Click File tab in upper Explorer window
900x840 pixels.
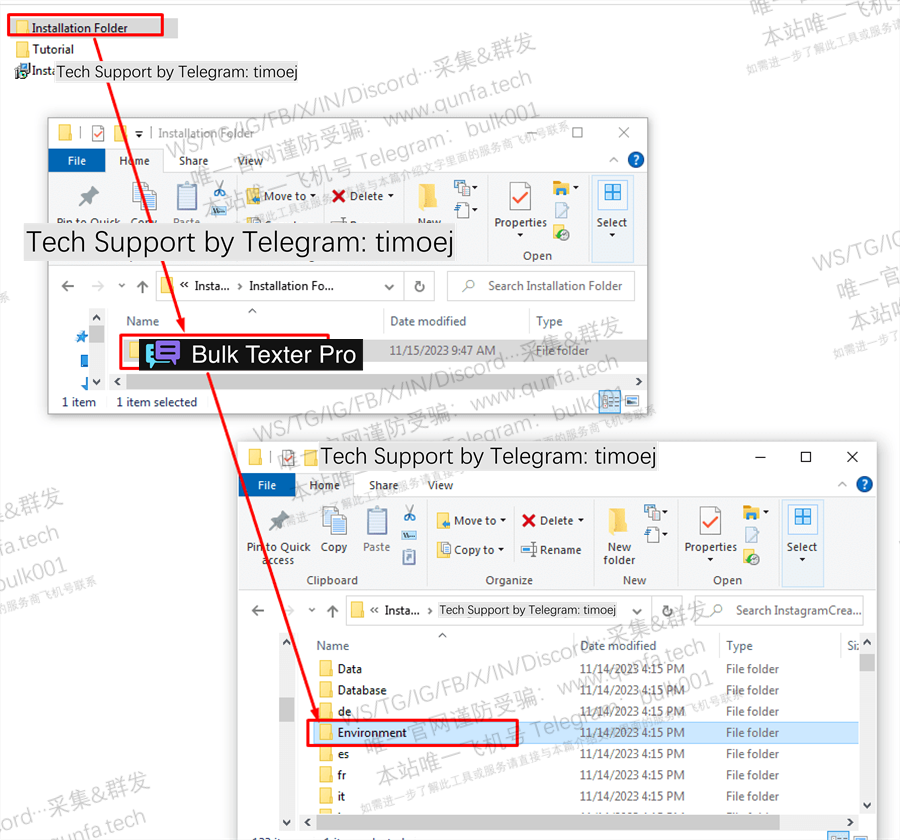tap(77, 161)
